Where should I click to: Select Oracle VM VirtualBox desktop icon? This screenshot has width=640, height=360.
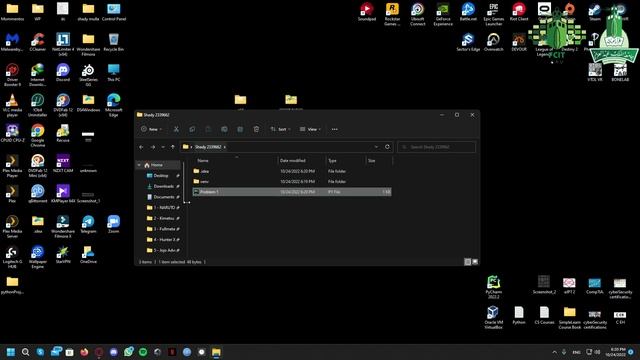[x=493, y=318]
